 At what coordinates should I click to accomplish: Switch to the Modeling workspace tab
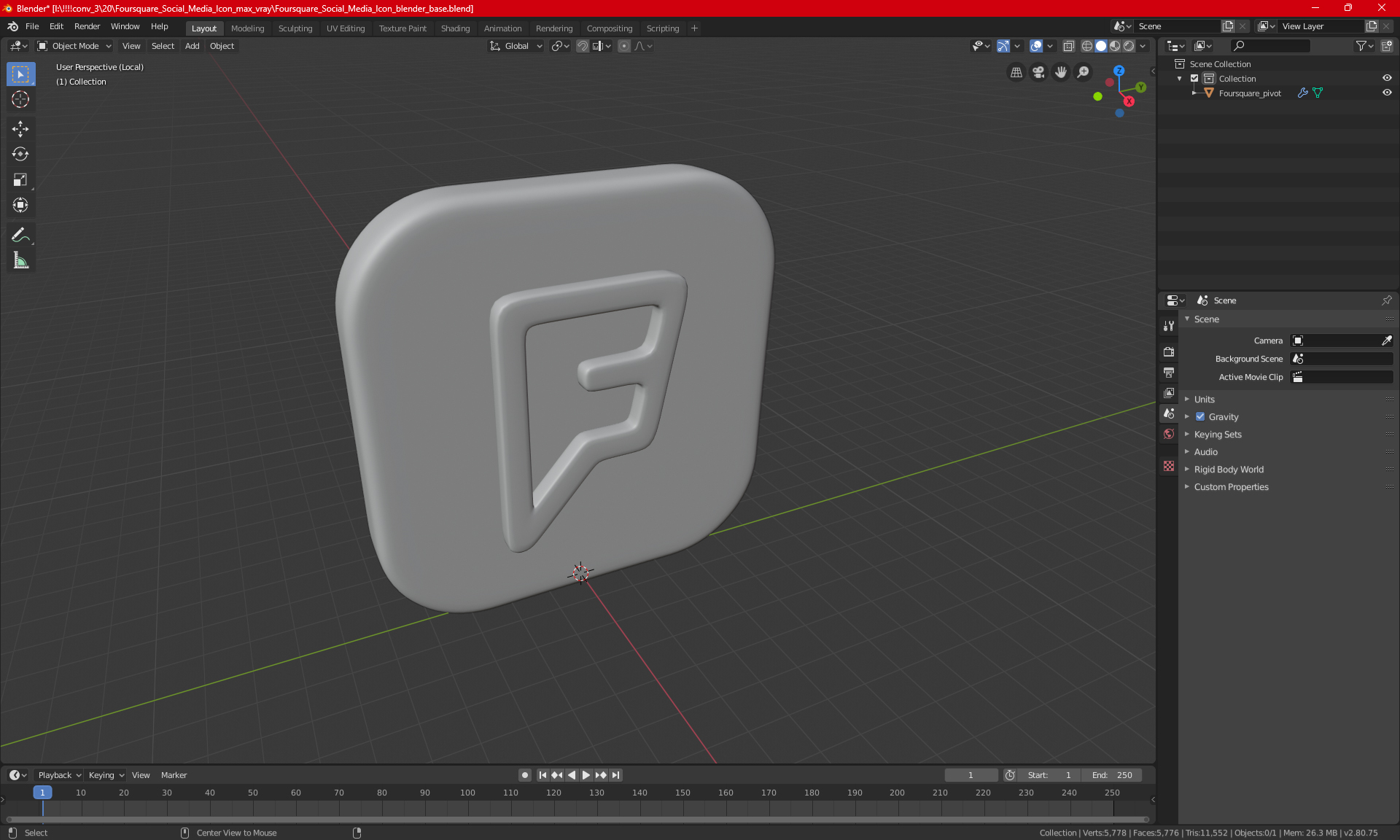point(247,27)
